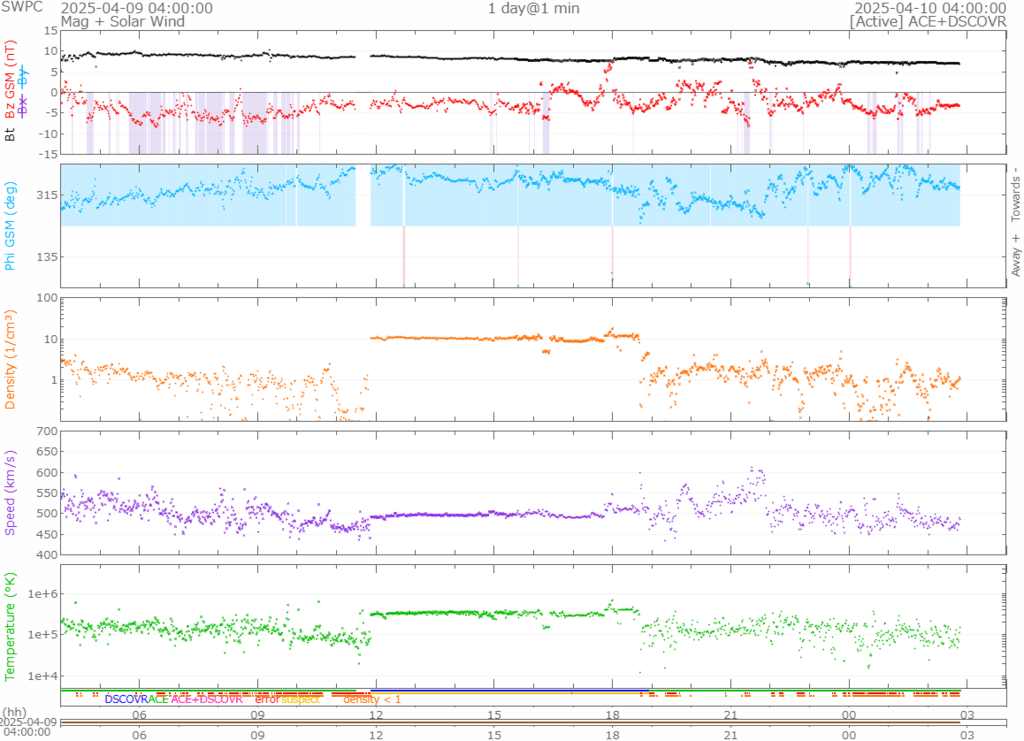Click the 'Towards -' label on right edge
This screenshot has height=741, width=1024.
coord(1015,193)
